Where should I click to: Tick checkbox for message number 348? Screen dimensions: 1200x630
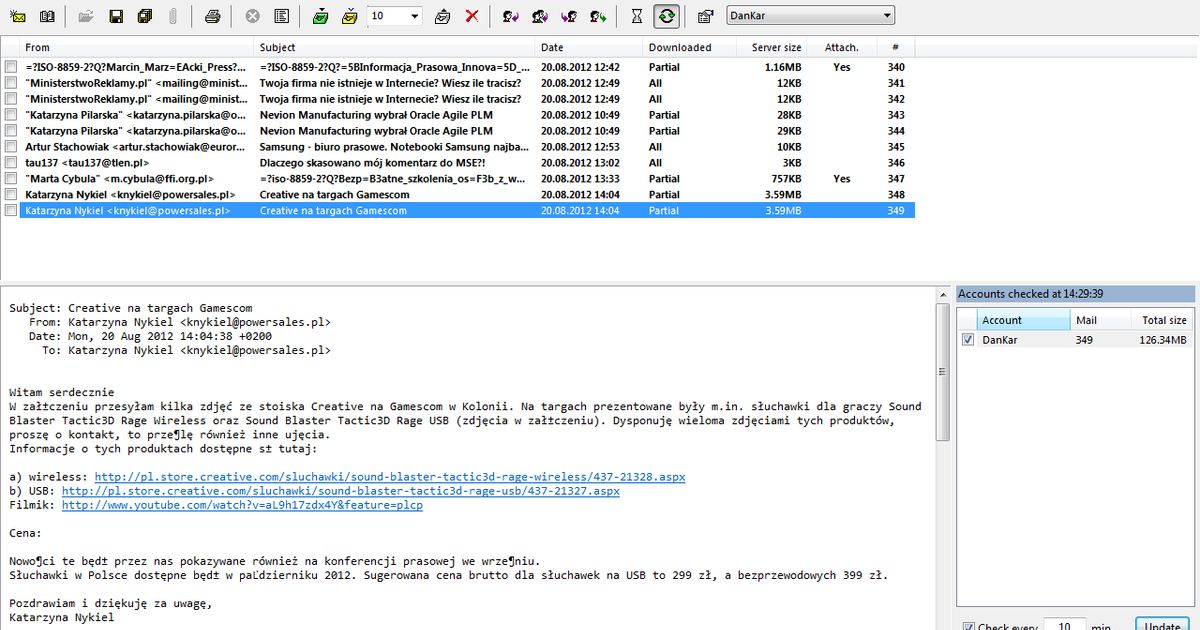[x=10, y=195]
